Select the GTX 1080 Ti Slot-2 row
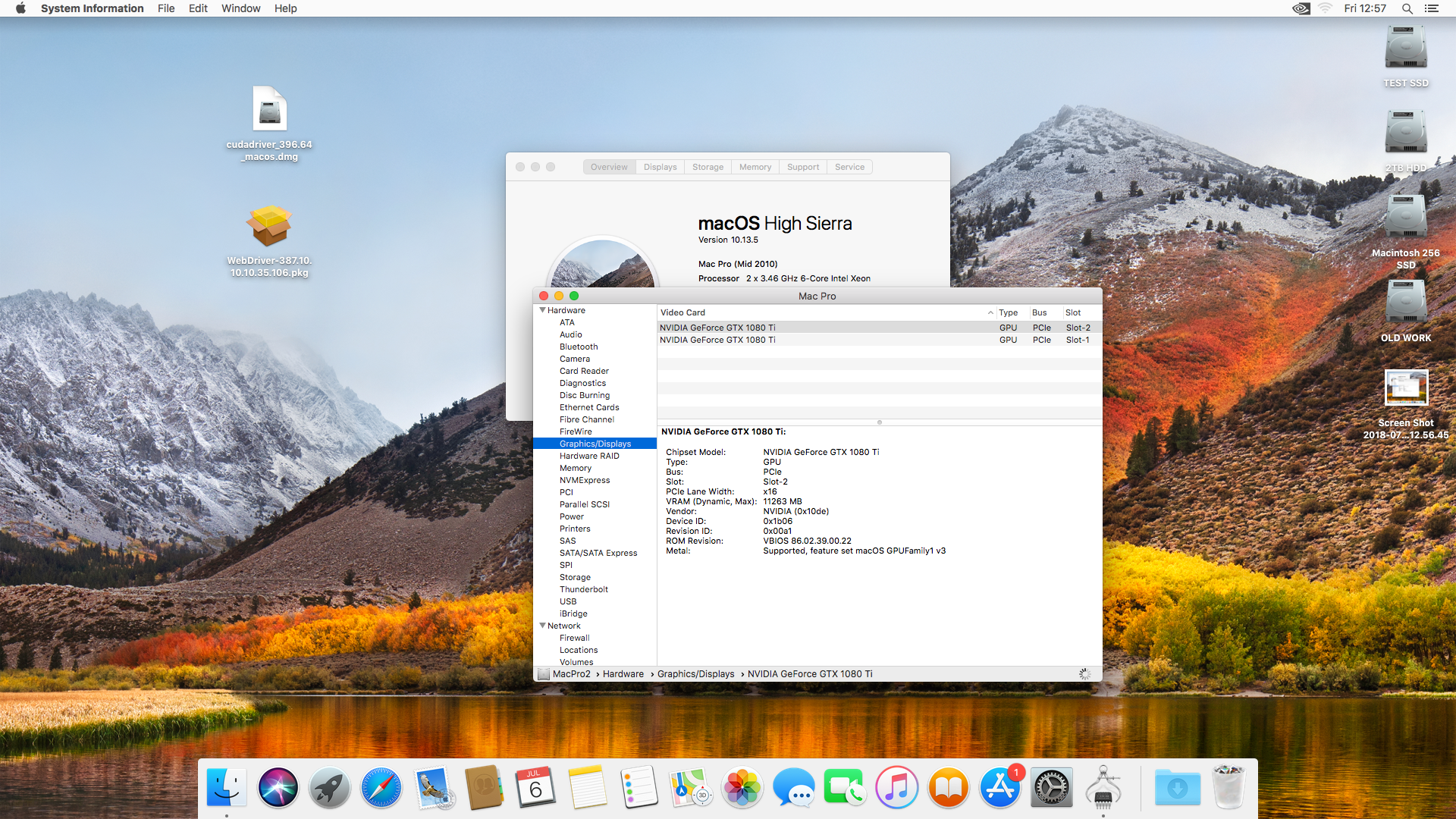 (x=880, y=328)
